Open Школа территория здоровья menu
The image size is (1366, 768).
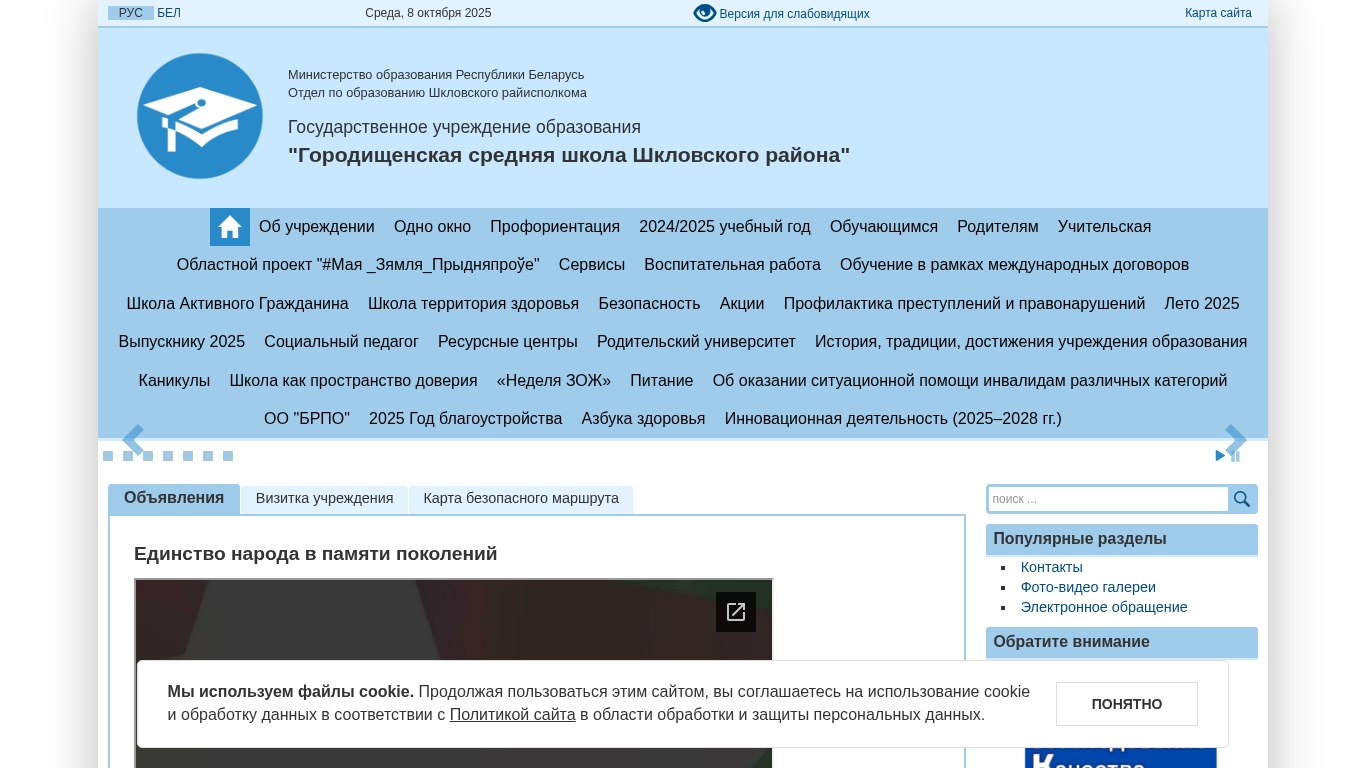474,304
